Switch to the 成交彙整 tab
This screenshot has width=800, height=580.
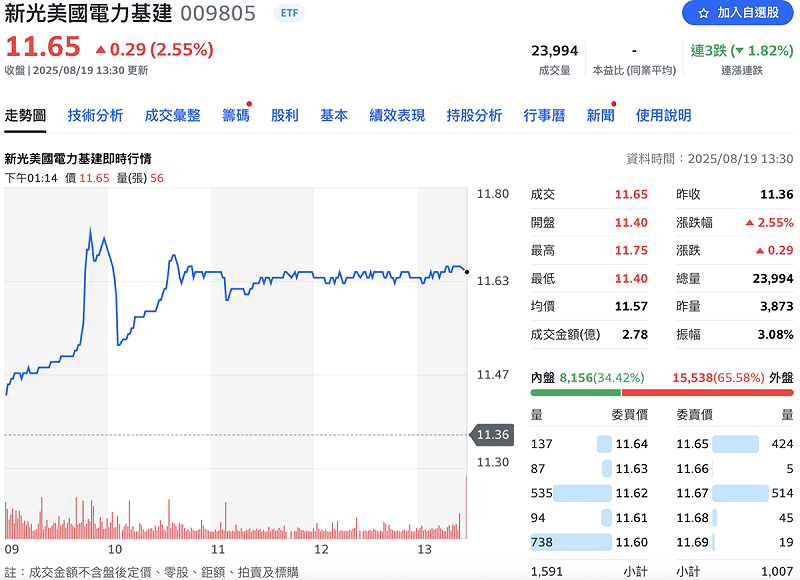coord(172,116)
